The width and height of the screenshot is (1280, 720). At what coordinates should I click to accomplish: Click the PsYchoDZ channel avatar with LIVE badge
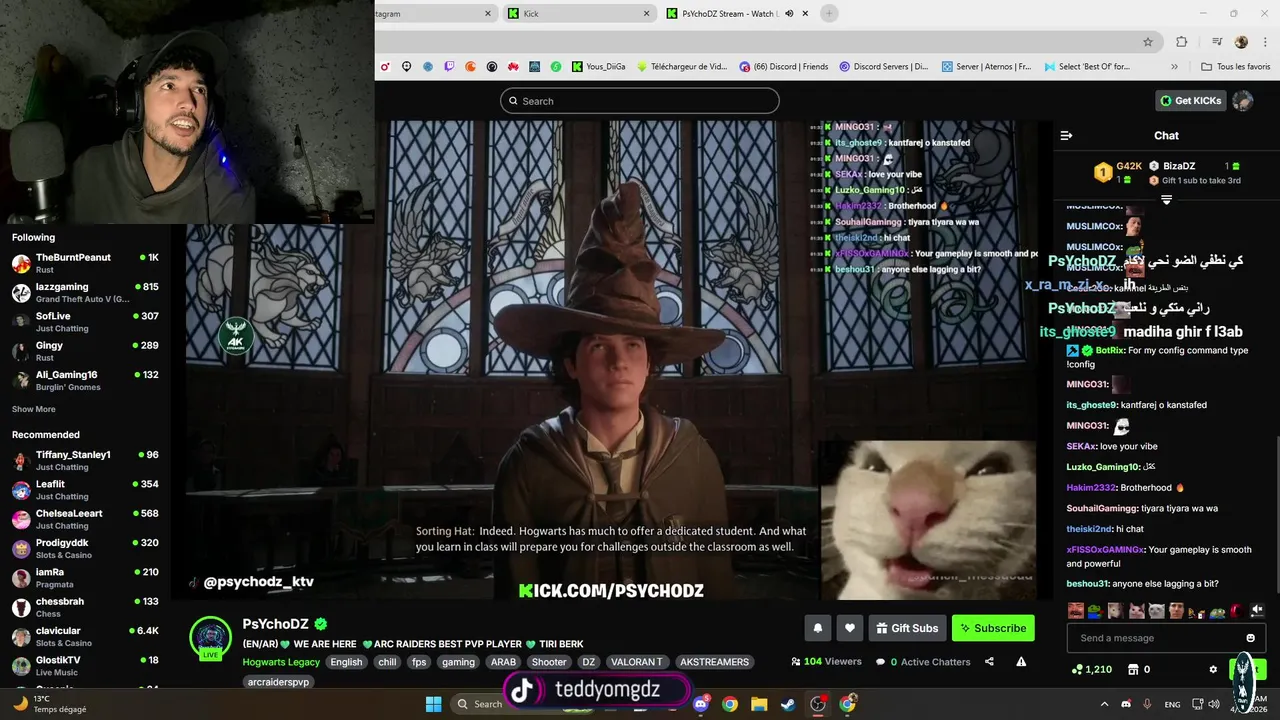click(211, 638)
